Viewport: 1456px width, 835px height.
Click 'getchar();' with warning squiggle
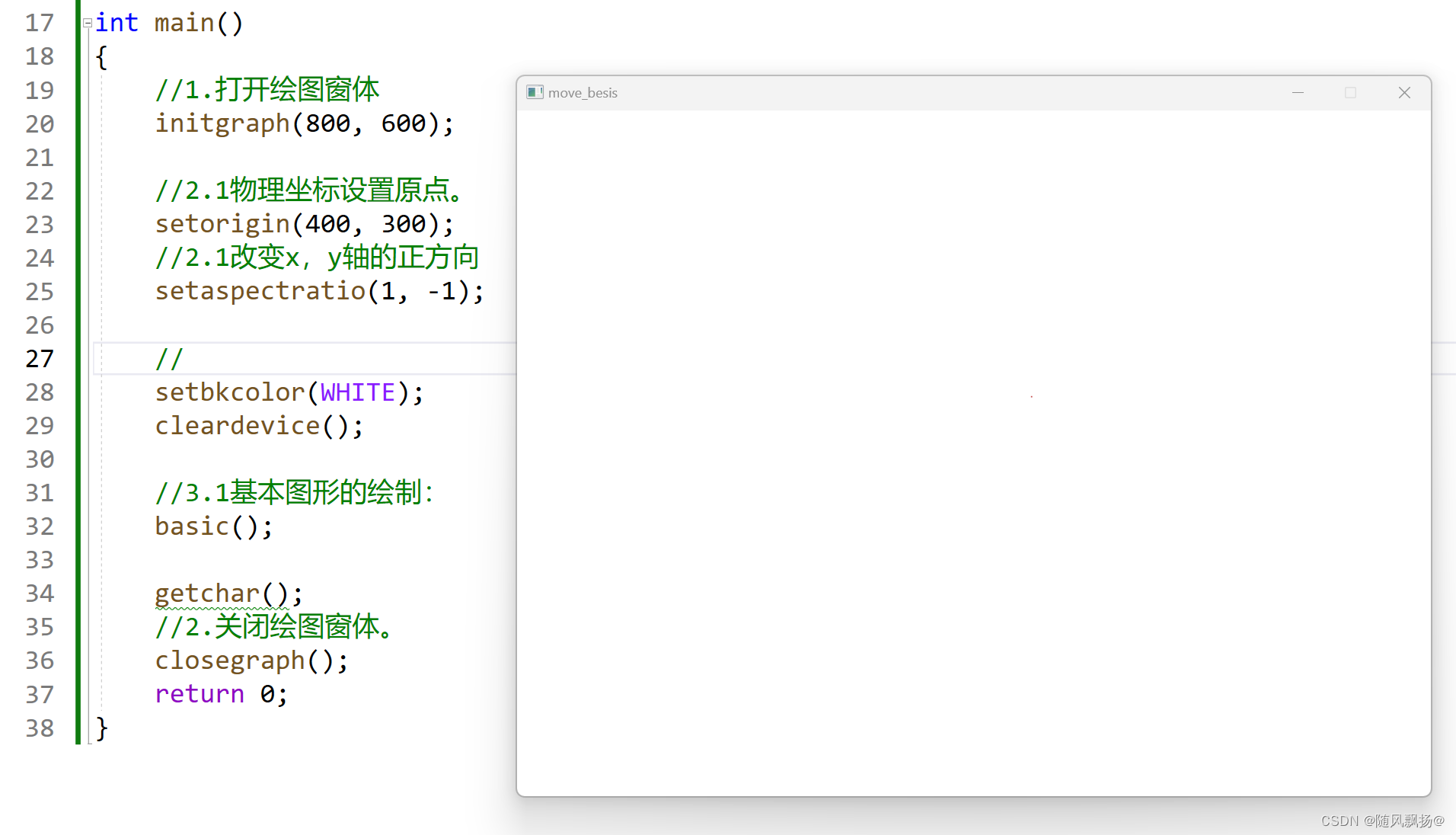(x=229, y=593)
